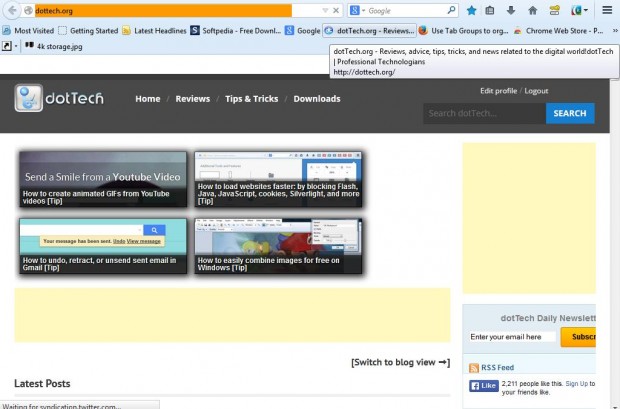Open the animated GIFs from YouTube article thumbnail
This screenshot has height=409, width=620.
point(103,179)
